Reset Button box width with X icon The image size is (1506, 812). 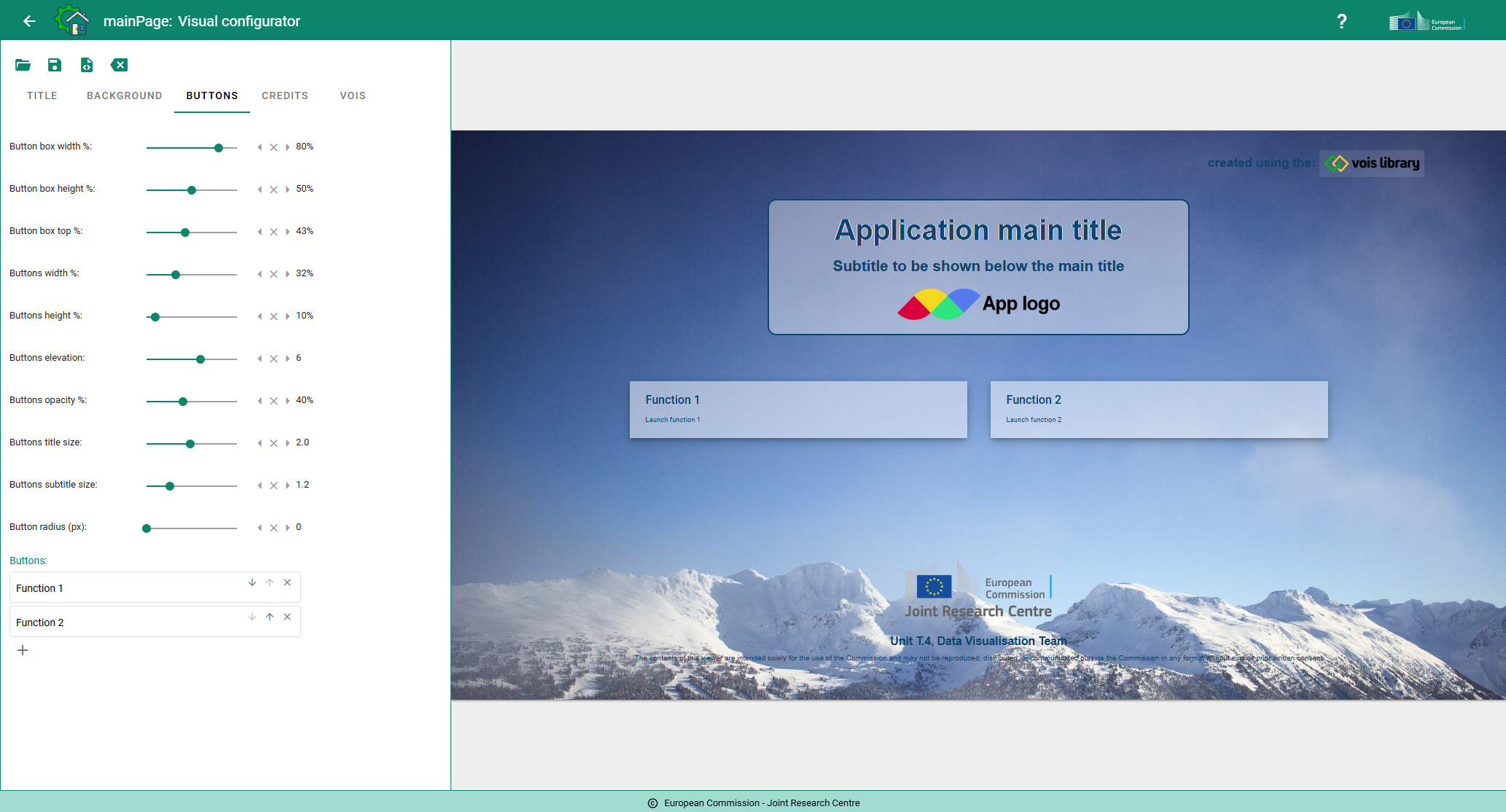coord(273,147)
